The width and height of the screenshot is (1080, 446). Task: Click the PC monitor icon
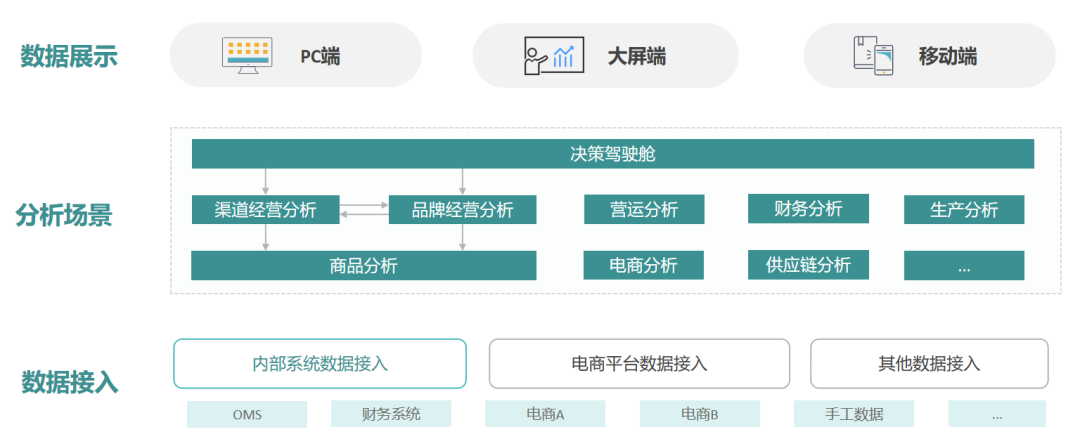[247, 56]
